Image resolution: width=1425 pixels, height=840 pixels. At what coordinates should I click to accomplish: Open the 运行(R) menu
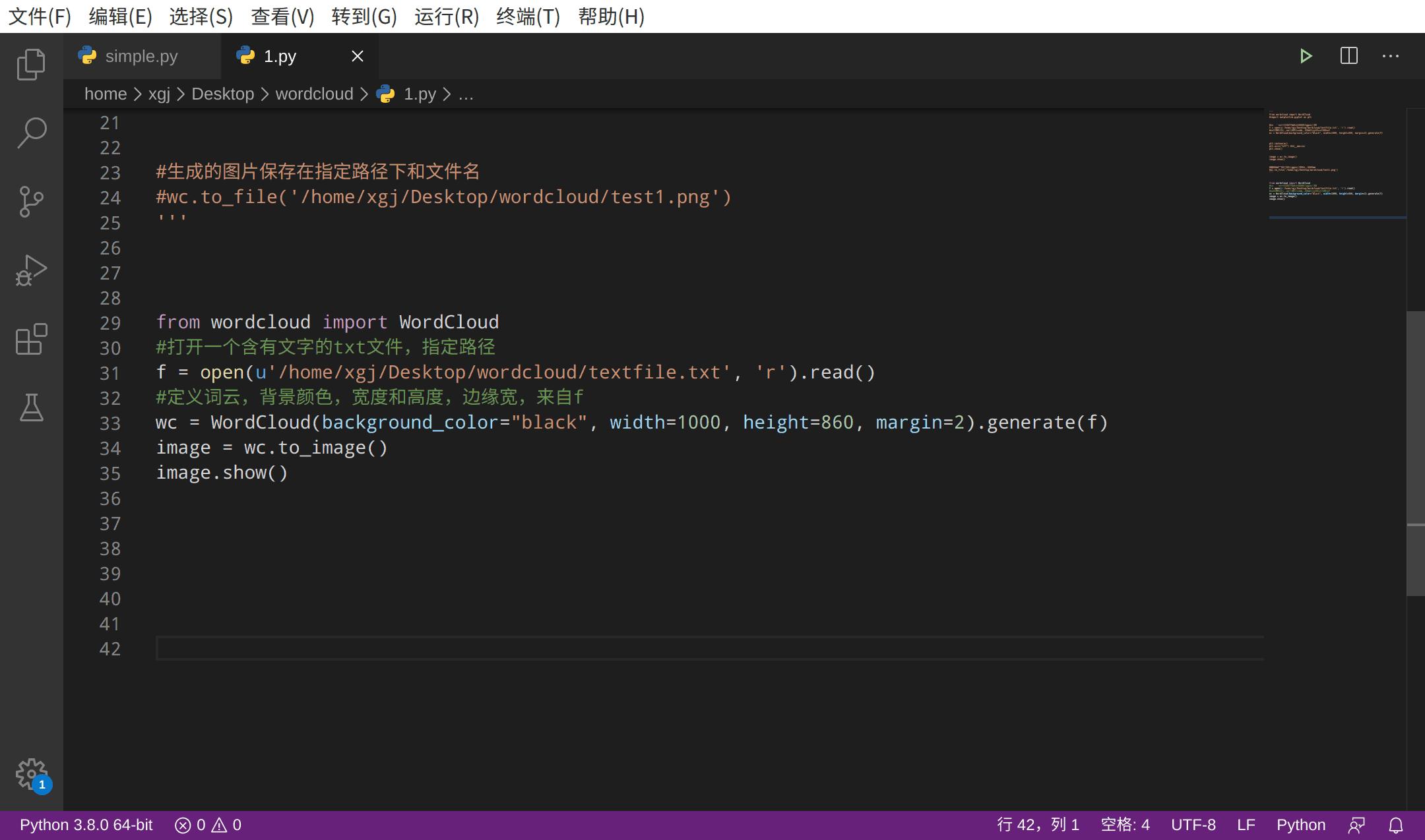click(446, 16)
